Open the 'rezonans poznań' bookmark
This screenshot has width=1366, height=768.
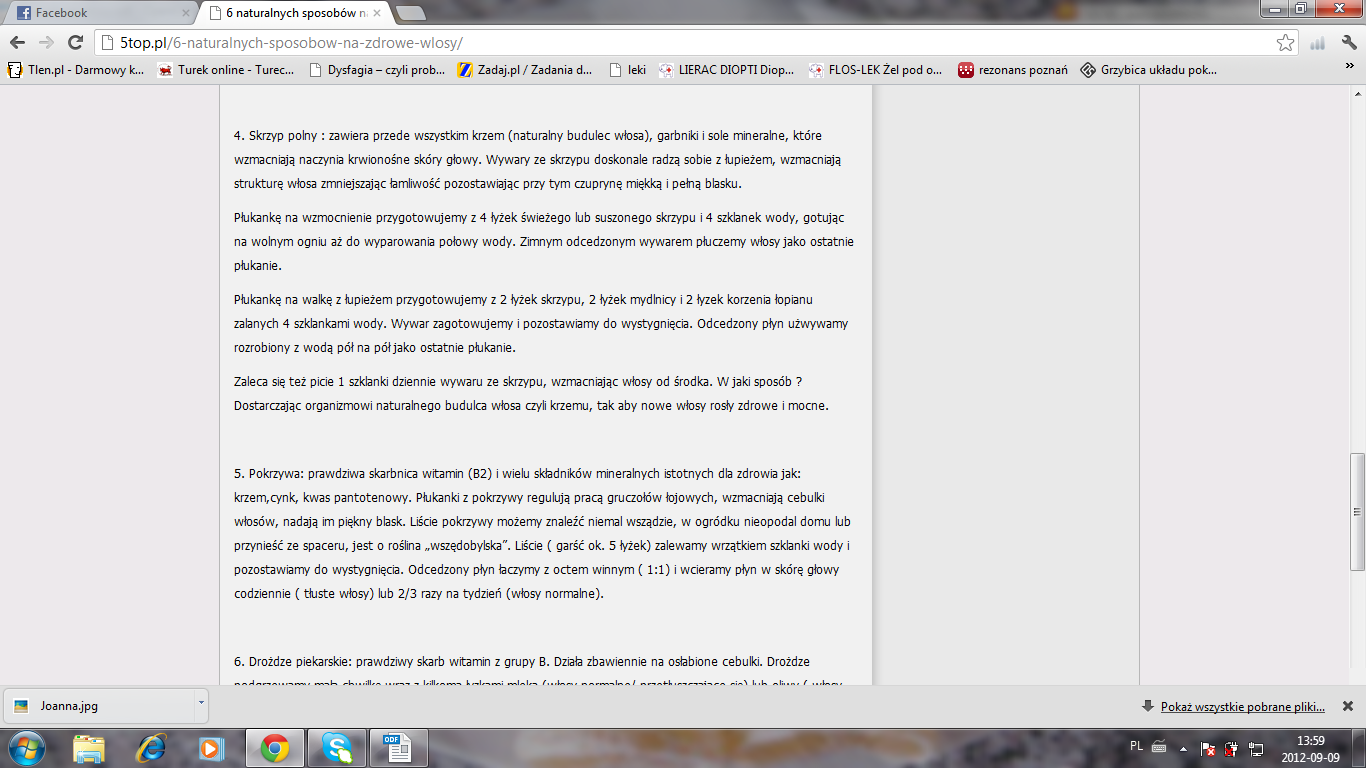pyautogui.click(x=1012, y=70)
